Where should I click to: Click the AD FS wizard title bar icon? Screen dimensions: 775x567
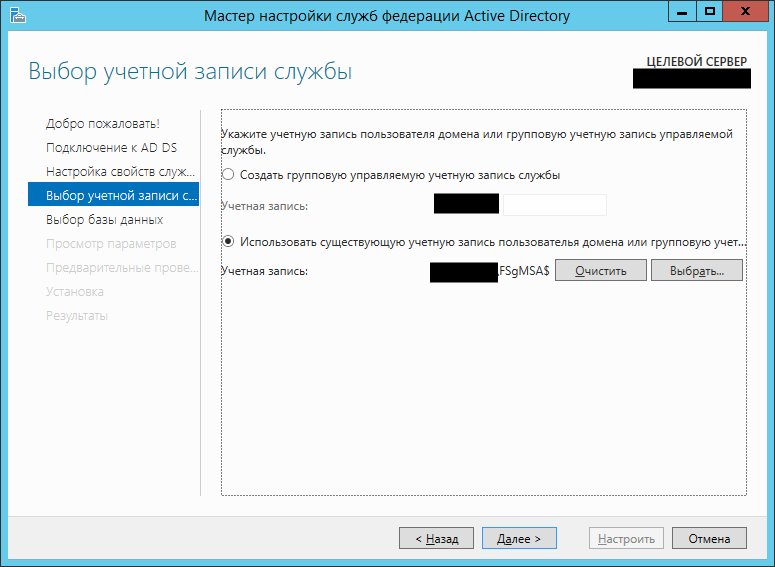point(16,14)
